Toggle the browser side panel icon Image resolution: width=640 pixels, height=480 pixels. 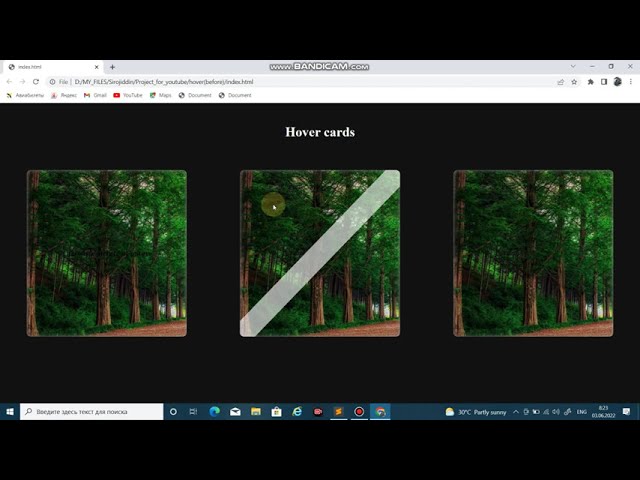click(604, 82)
